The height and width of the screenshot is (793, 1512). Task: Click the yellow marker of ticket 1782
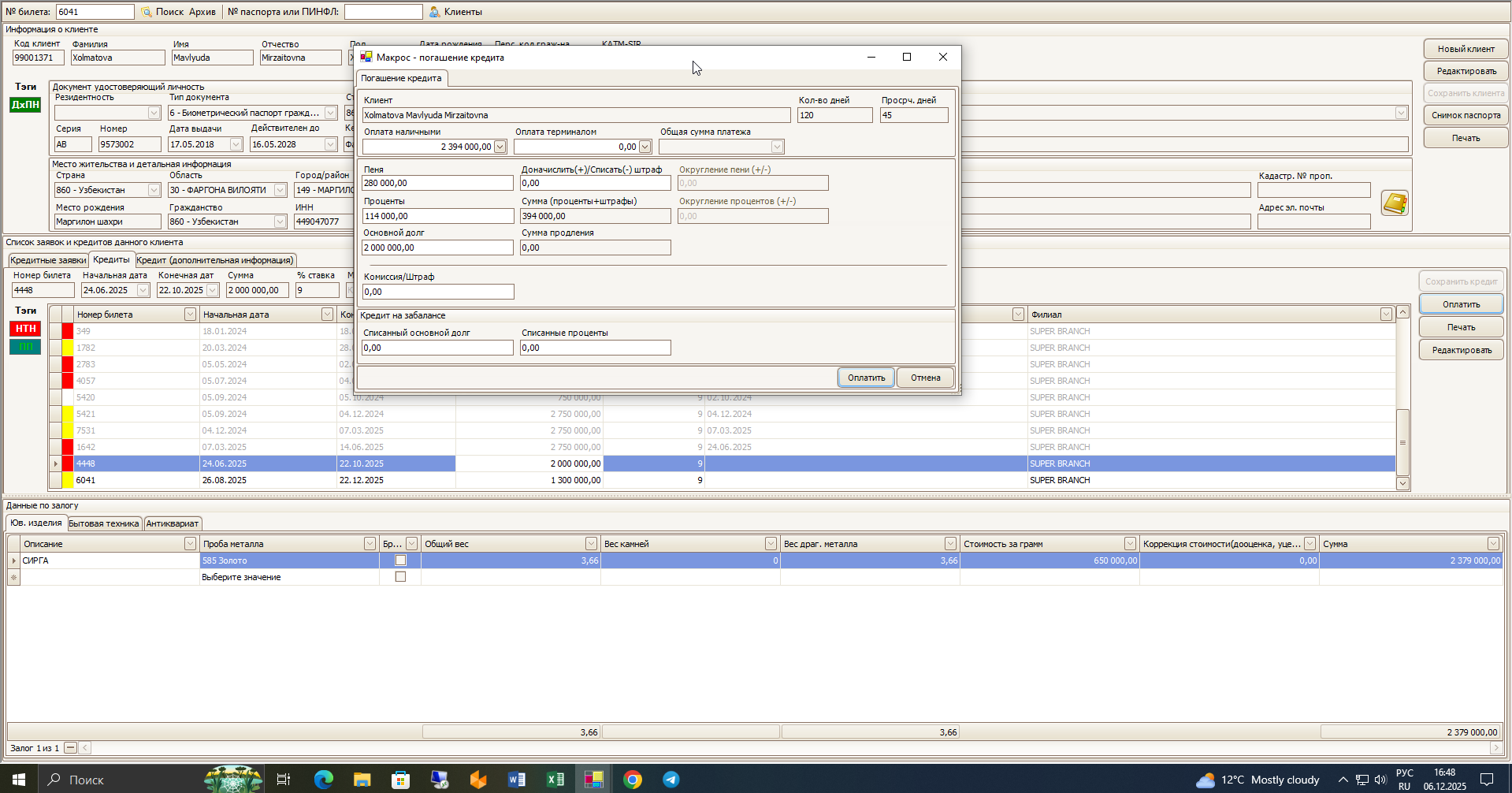pos(68,348)
